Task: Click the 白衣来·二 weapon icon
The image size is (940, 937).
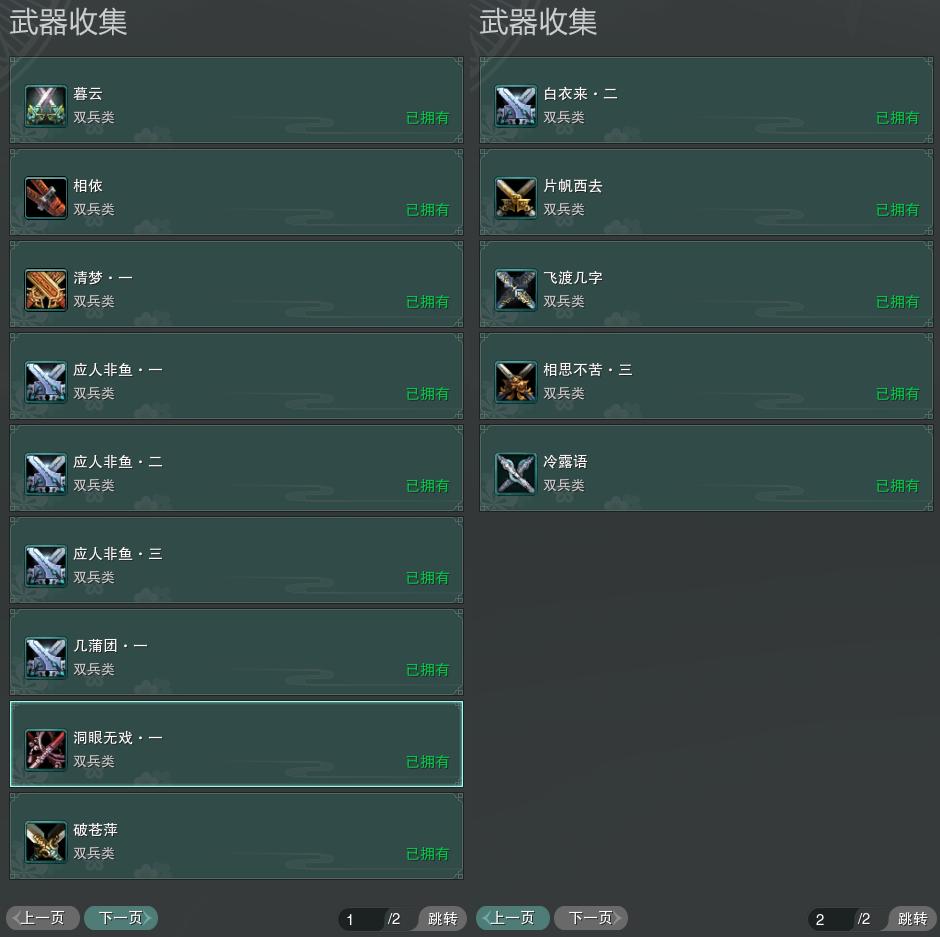Action: coord(516,106)
